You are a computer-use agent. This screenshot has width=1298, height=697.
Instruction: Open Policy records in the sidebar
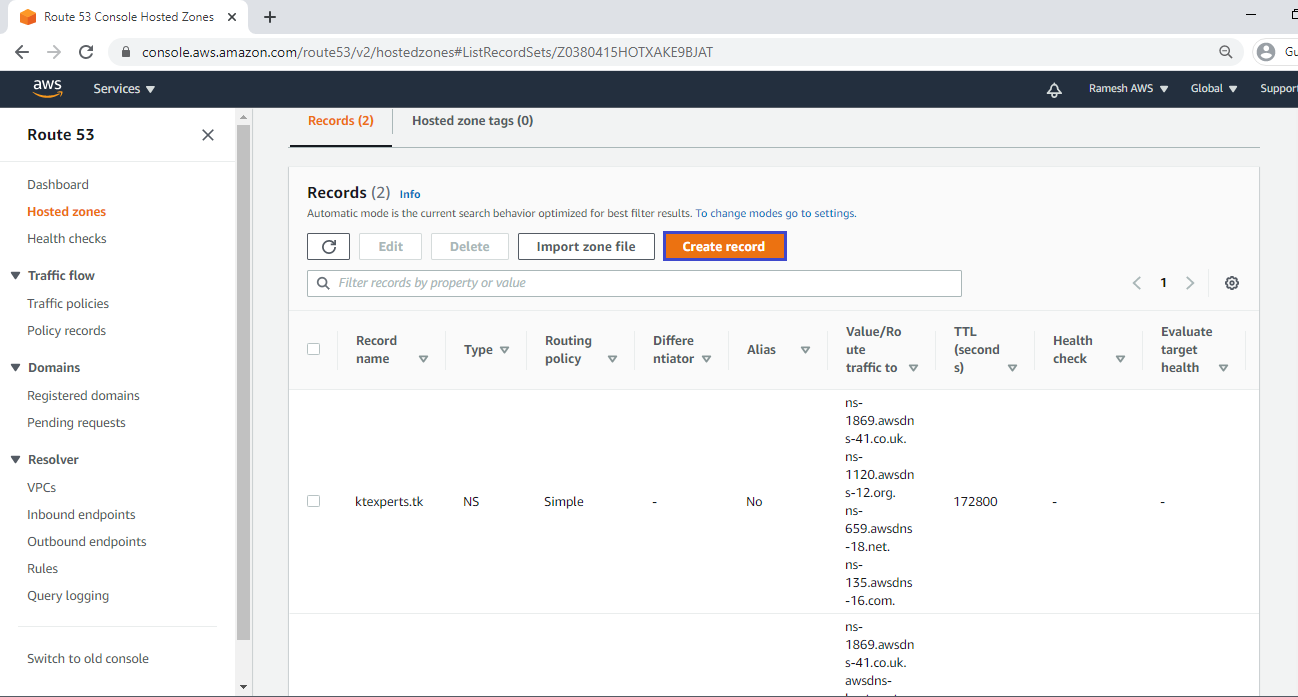coord(66,331)
